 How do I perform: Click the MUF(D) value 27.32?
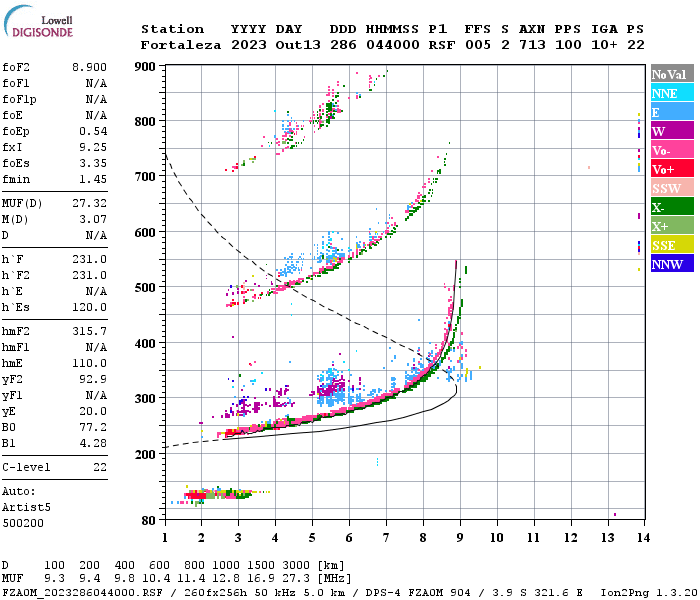click(89, 204)
